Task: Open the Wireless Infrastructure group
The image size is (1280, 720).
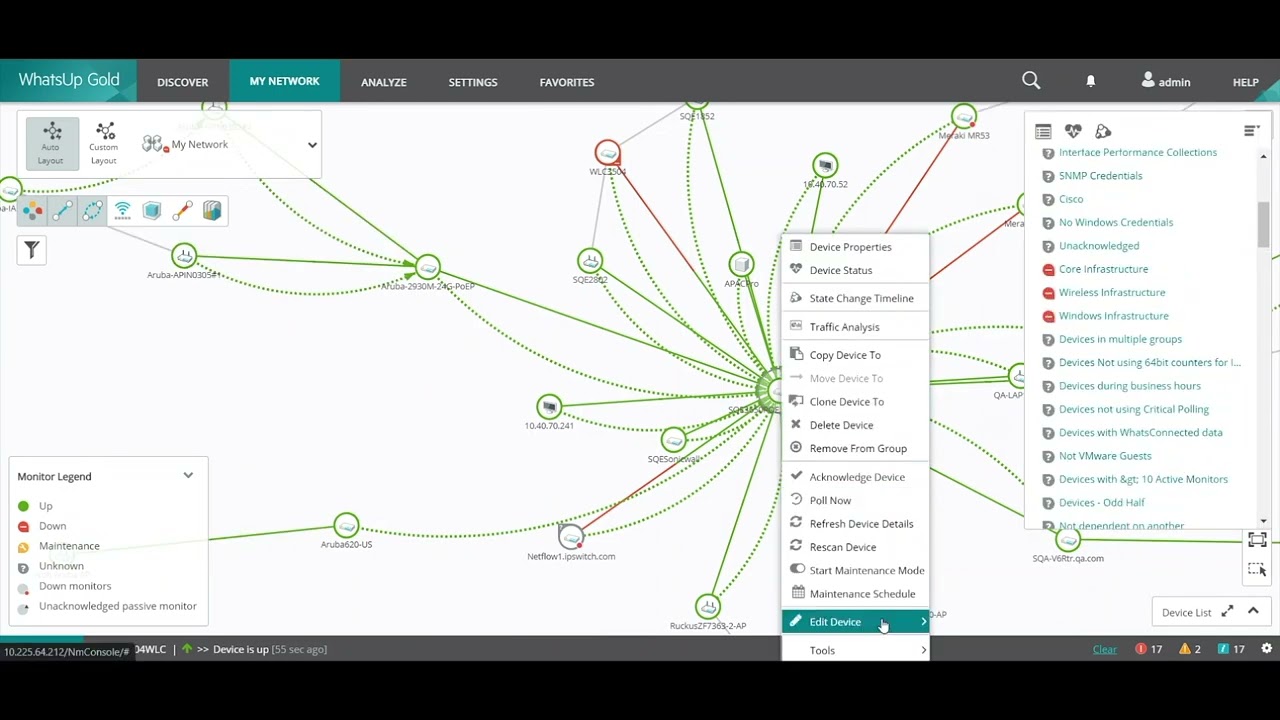Action: pyautogui.click(x=1112, y=292)
